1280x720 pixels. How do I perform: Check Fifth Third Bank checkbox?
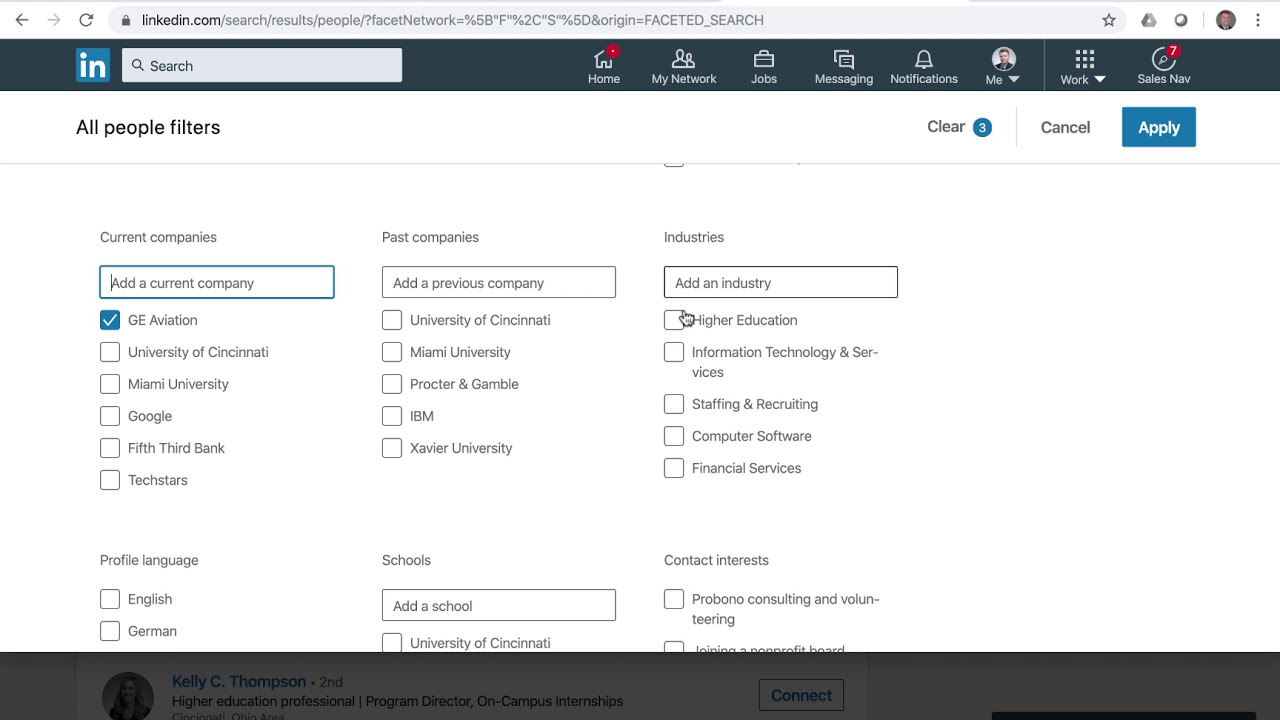(x=110, y=448)
